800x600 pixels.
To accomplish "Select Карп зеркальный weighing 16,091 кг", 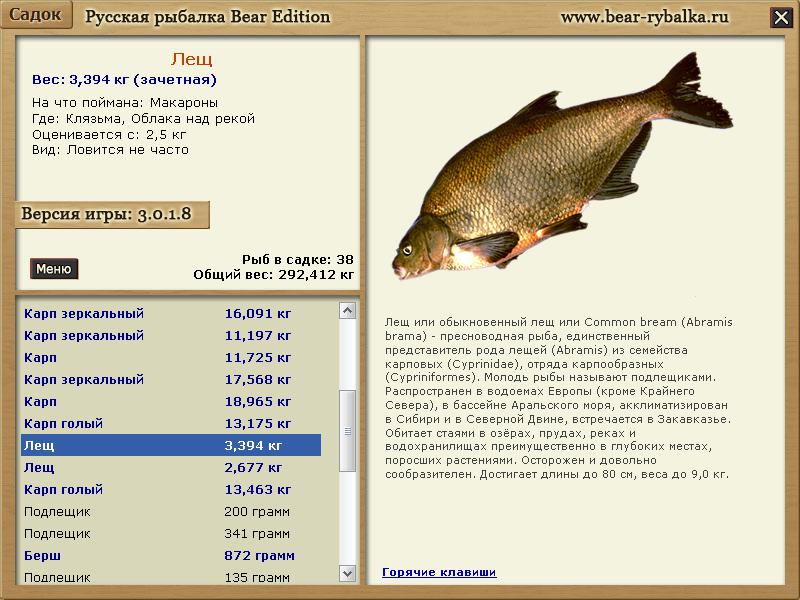I will pyautogui.click(x=170, y=314).
